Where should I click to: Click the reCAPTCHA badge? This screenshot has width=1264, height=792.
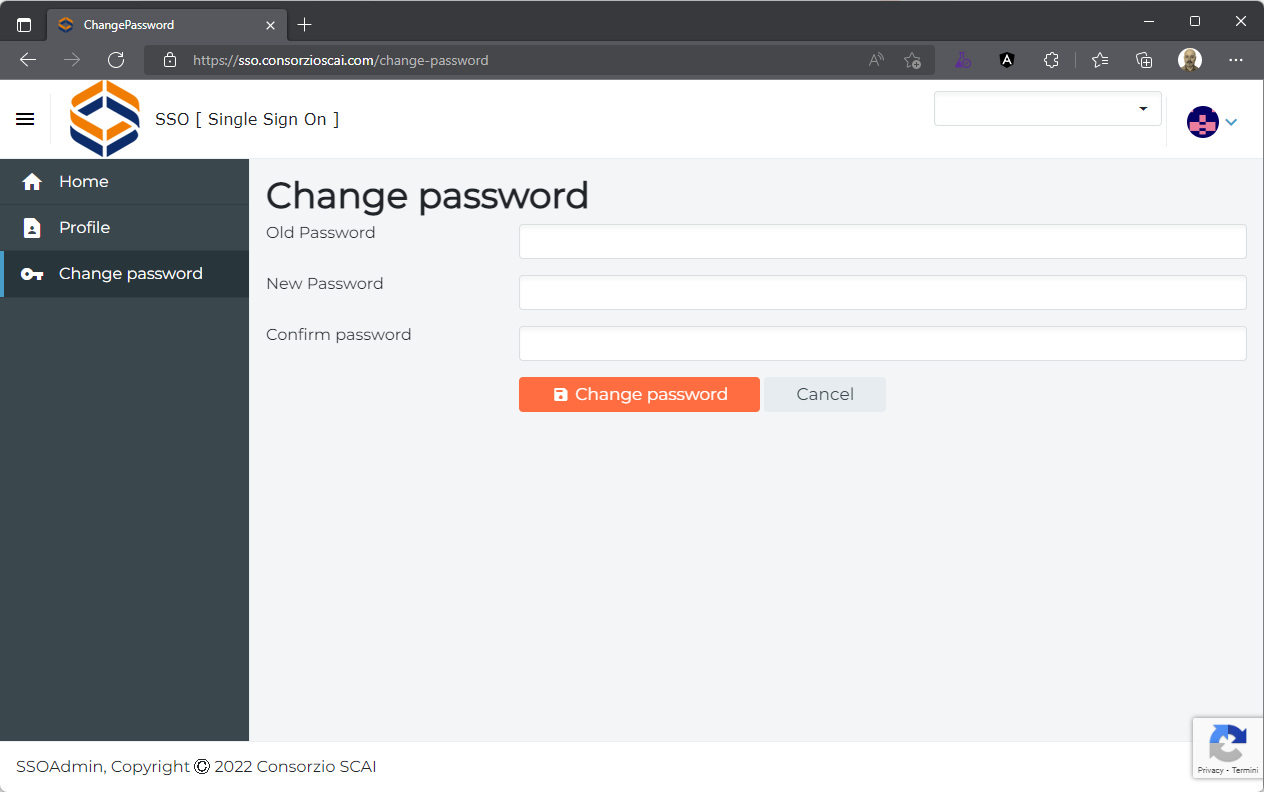pyautogui.click(x=1228, y=747)
